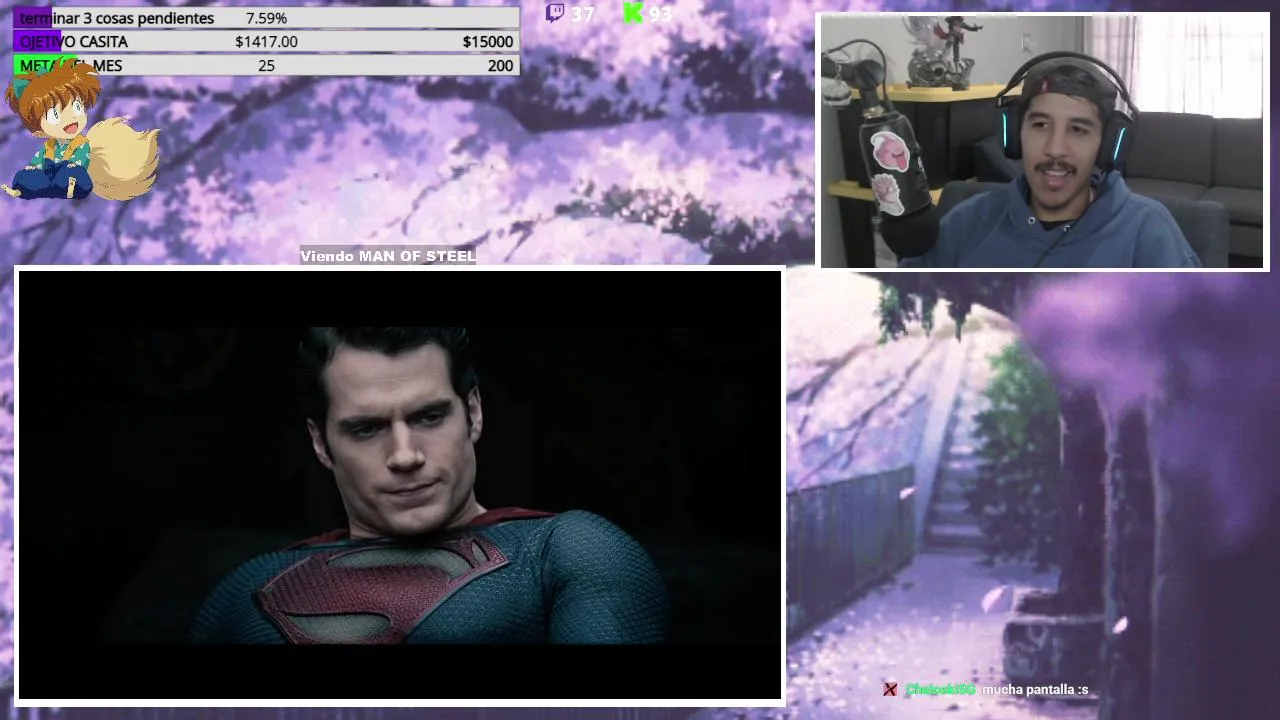Click the purple Twitch logo icon

tap(555, 13)
